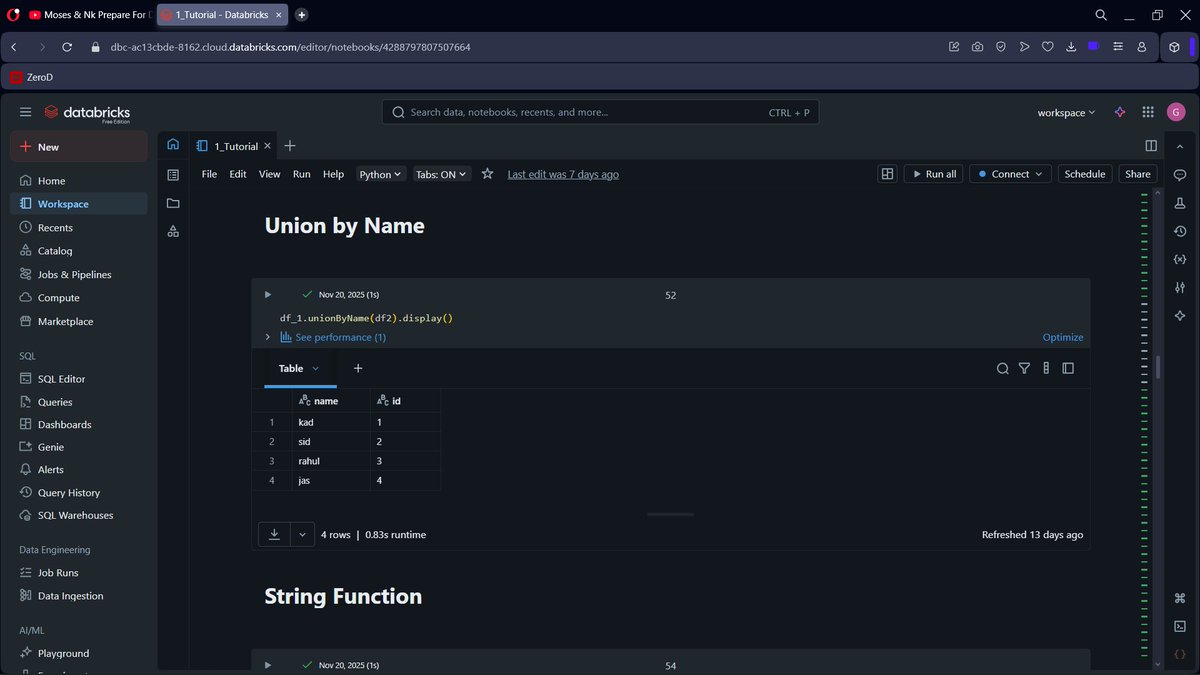Open the Python language selector

[x=380, y=174]
